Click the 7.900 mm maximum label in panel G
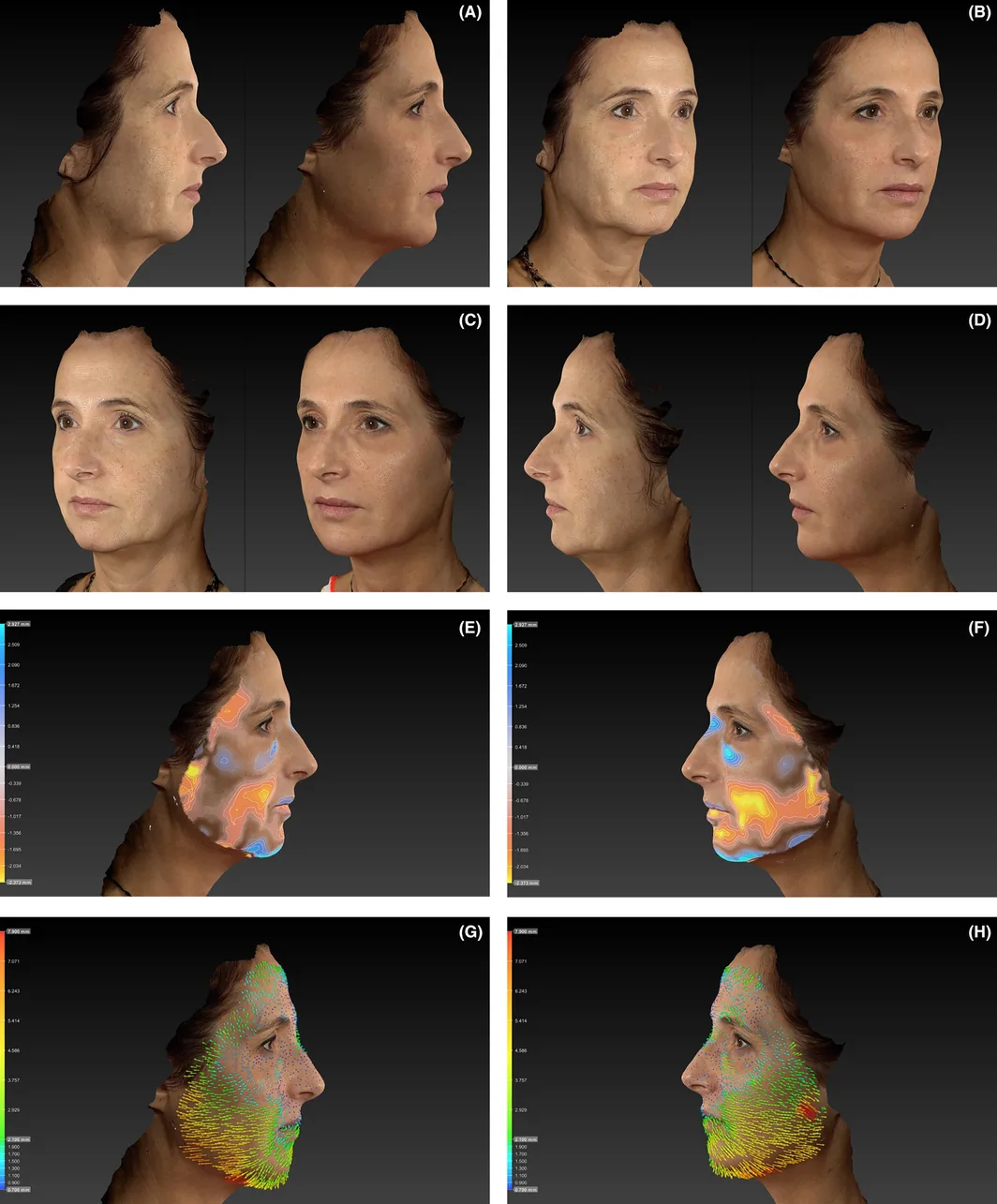The width and height of the screenshot is (997, 1204). coord(19,931)
